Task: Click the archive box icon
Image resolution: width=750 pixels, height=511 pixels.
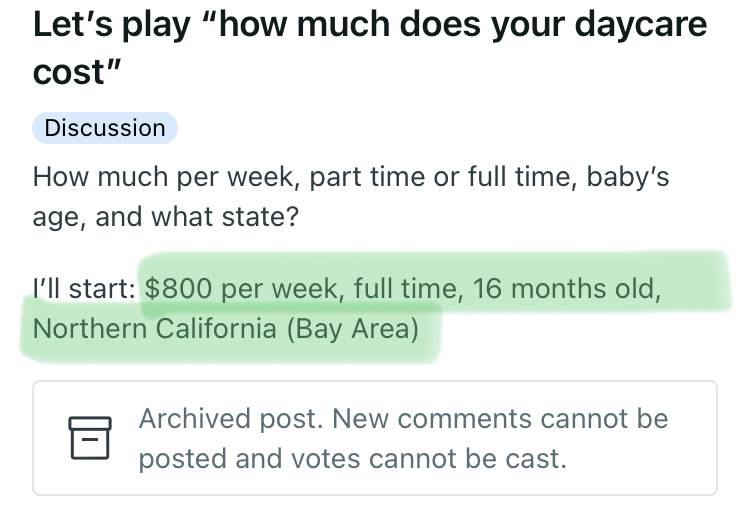Action: point(90,438)
